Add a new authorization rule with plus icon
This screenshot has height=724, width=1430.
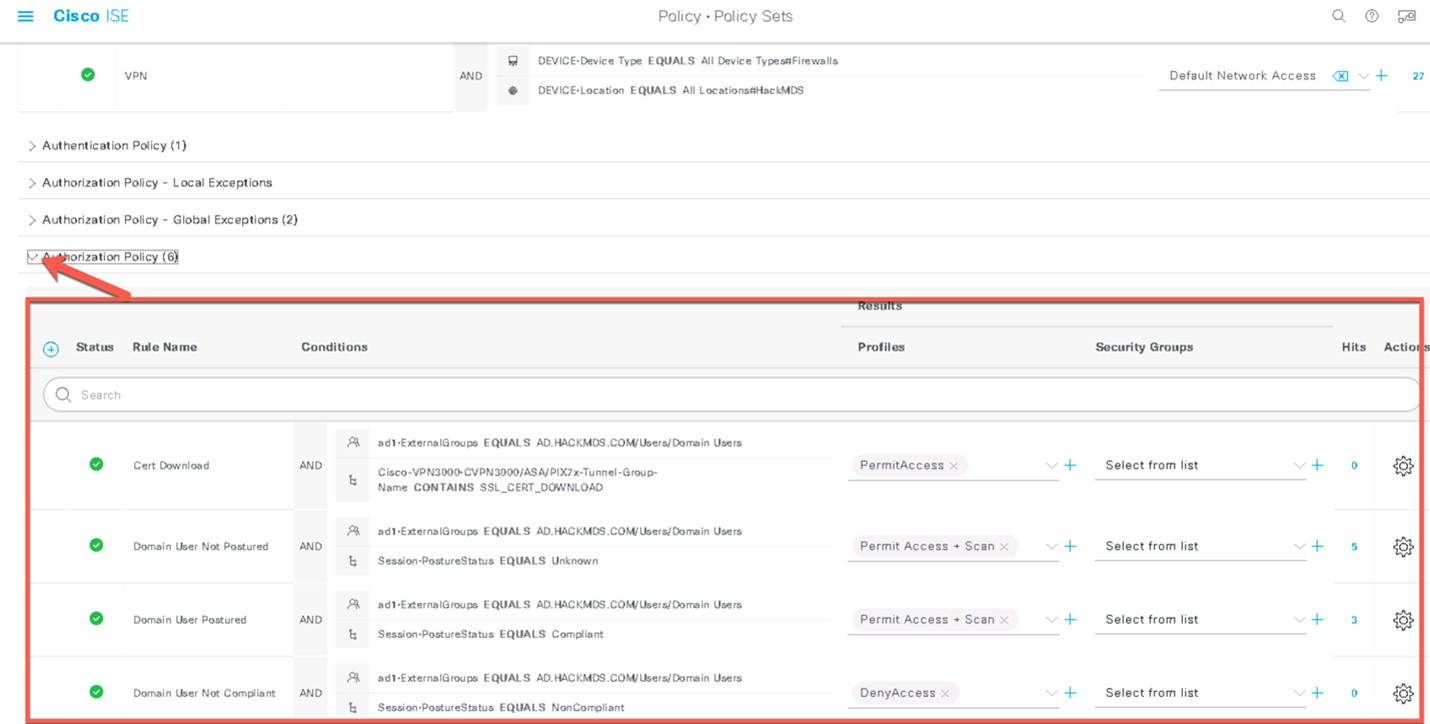click(x=51, y=349)
